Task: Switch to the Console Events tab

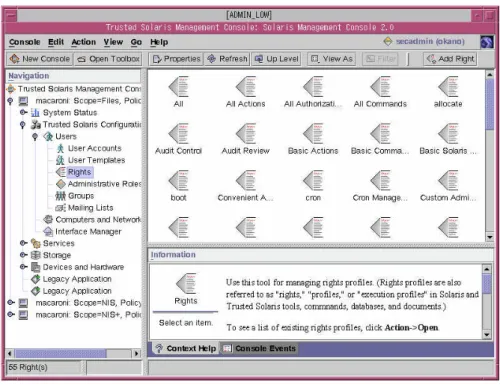Action: [259, 348]
